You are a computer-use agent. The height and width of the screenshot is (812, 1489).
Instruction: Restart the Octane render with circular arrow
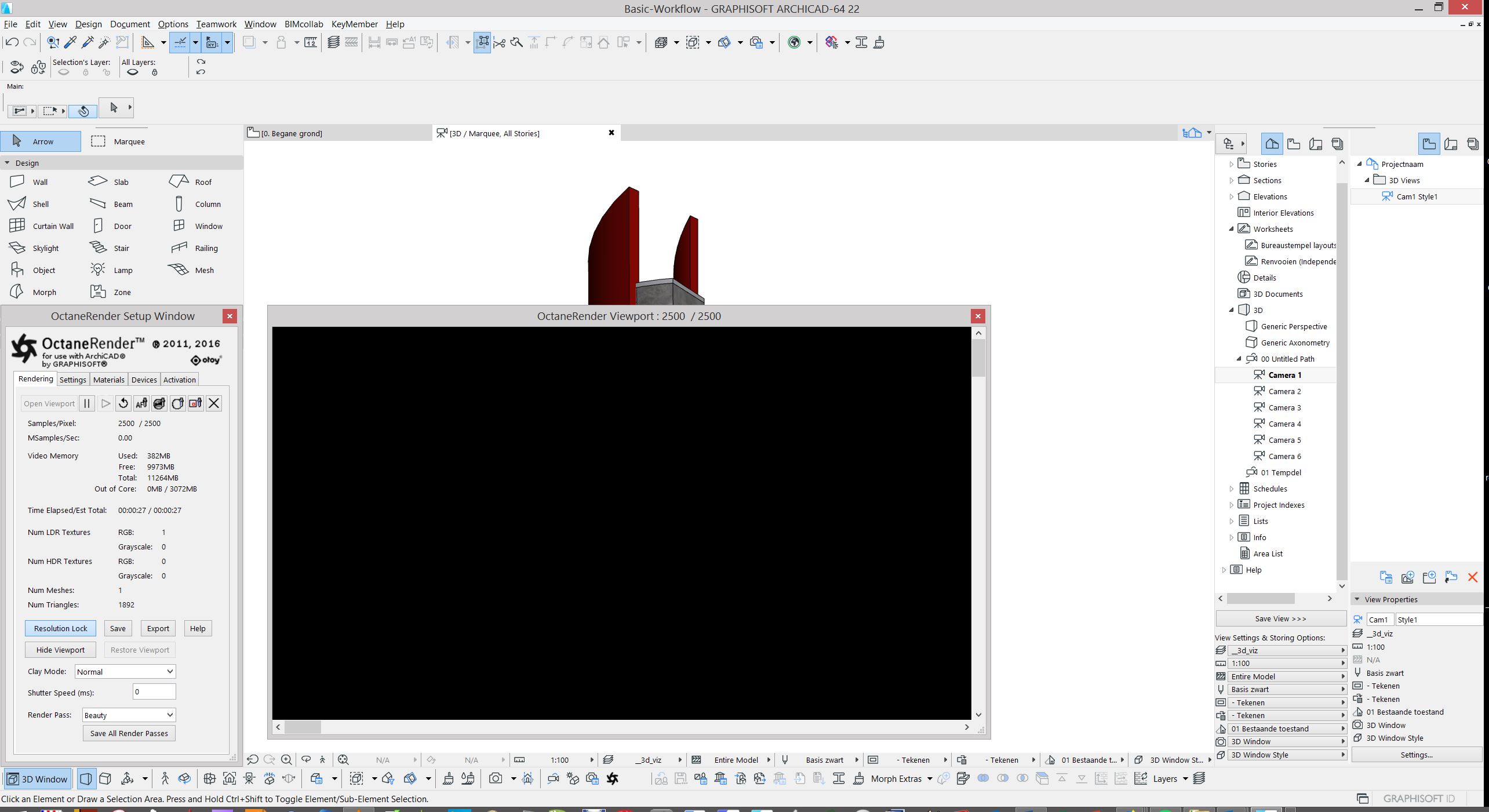[123, 403]
